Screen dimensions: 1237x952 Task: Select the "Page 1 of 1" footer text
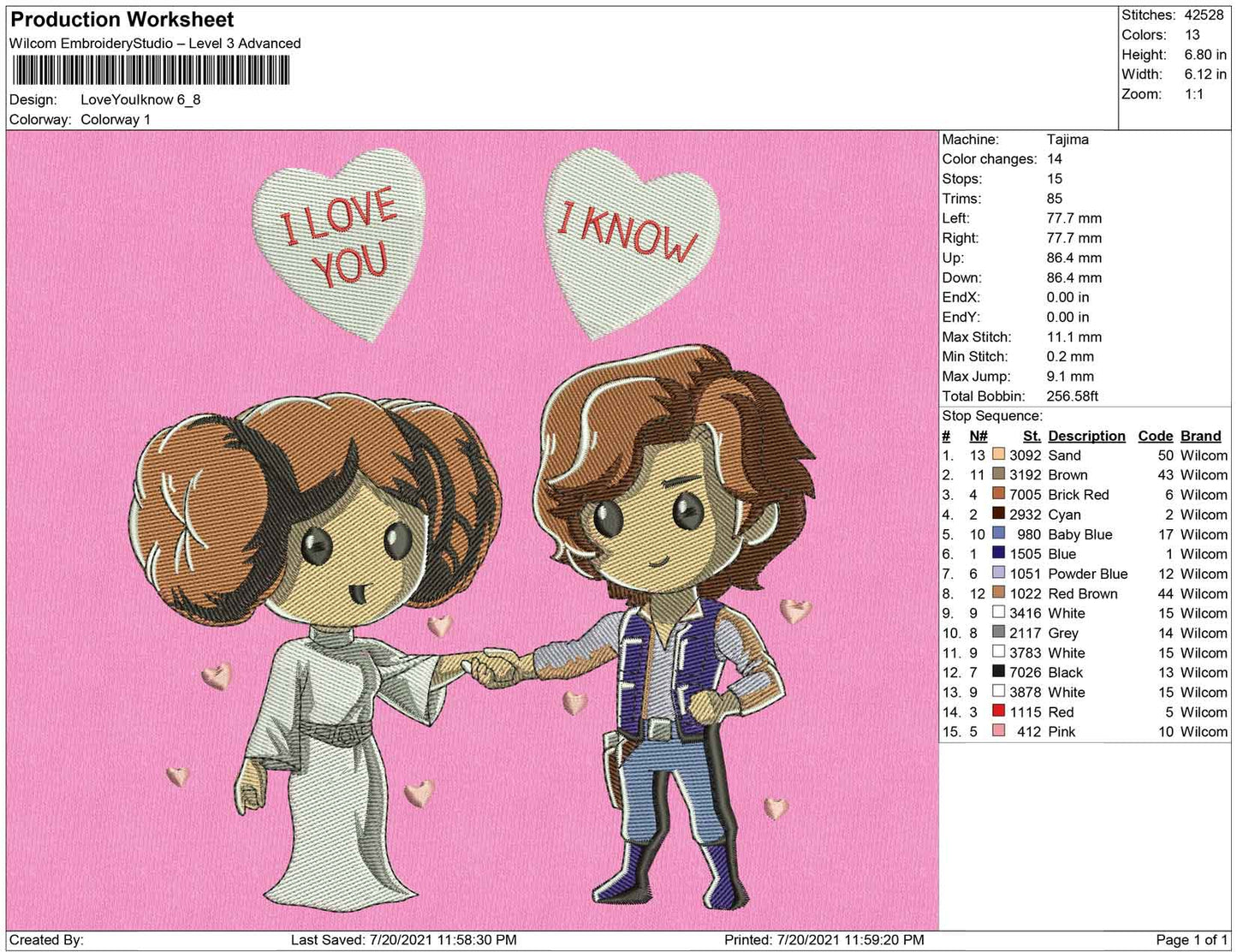pos(1192,940)
